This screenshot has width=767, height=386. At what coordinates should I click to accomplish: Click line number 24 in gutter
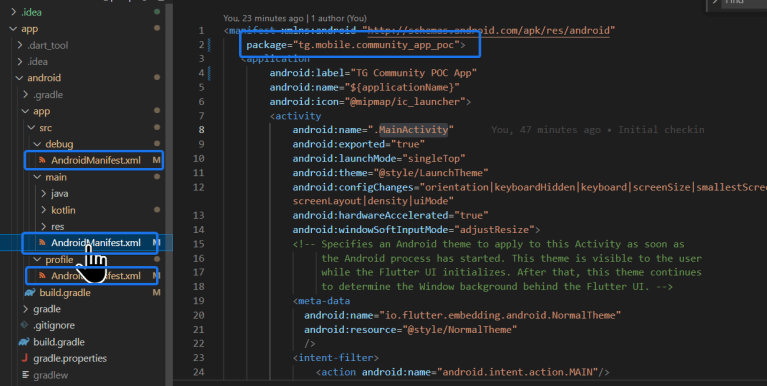pyautogui.click(x=199, y=372)
